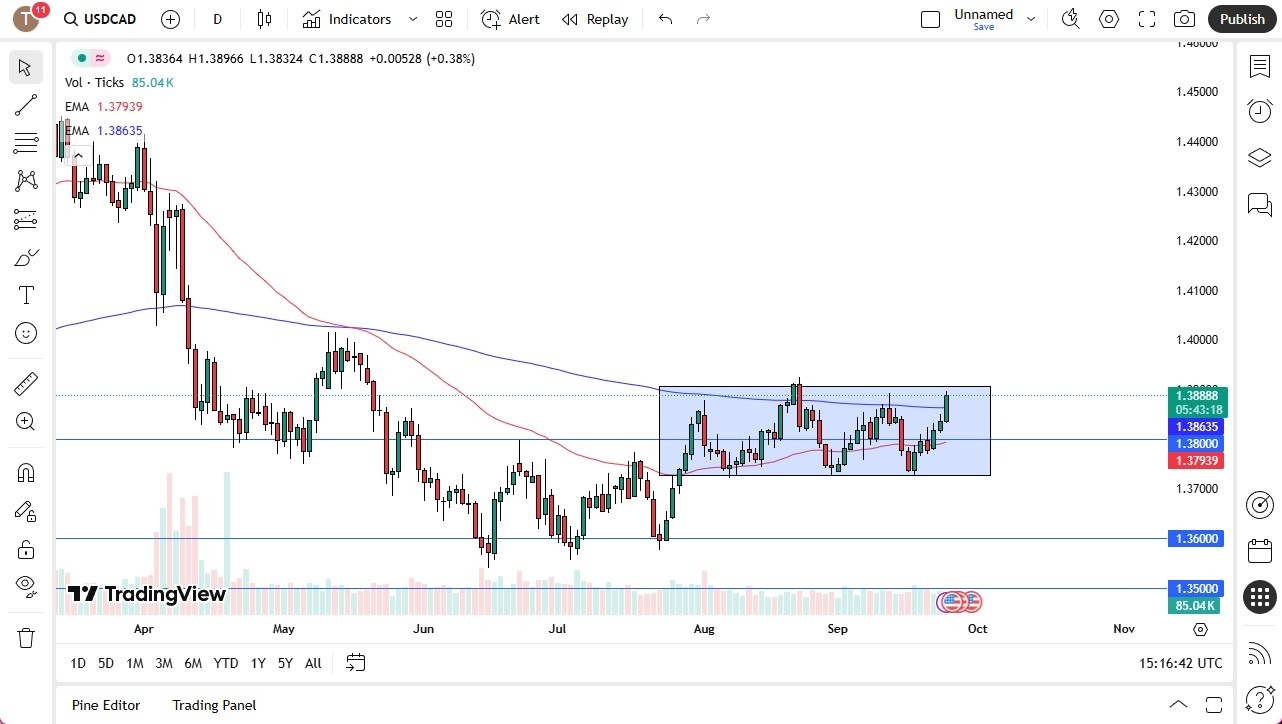Viewport: 1282px width, 724px height.
Task: Select the 1Y date range
Action: point(257,663)
